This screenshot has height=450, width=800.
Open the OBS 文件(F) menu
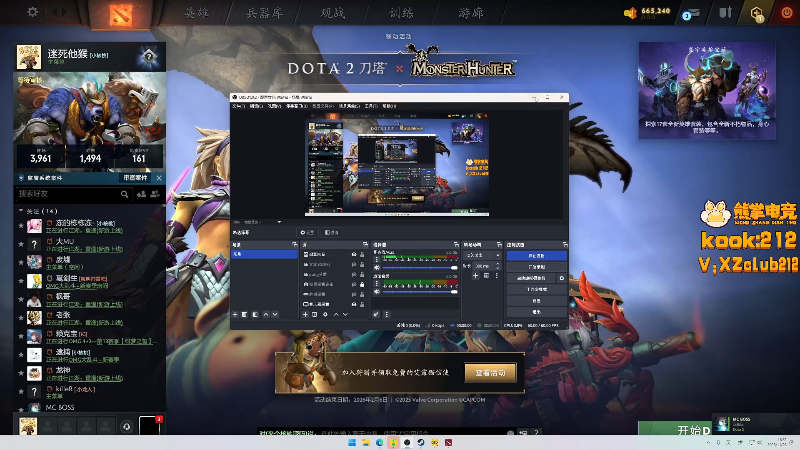tap(238, 106)
